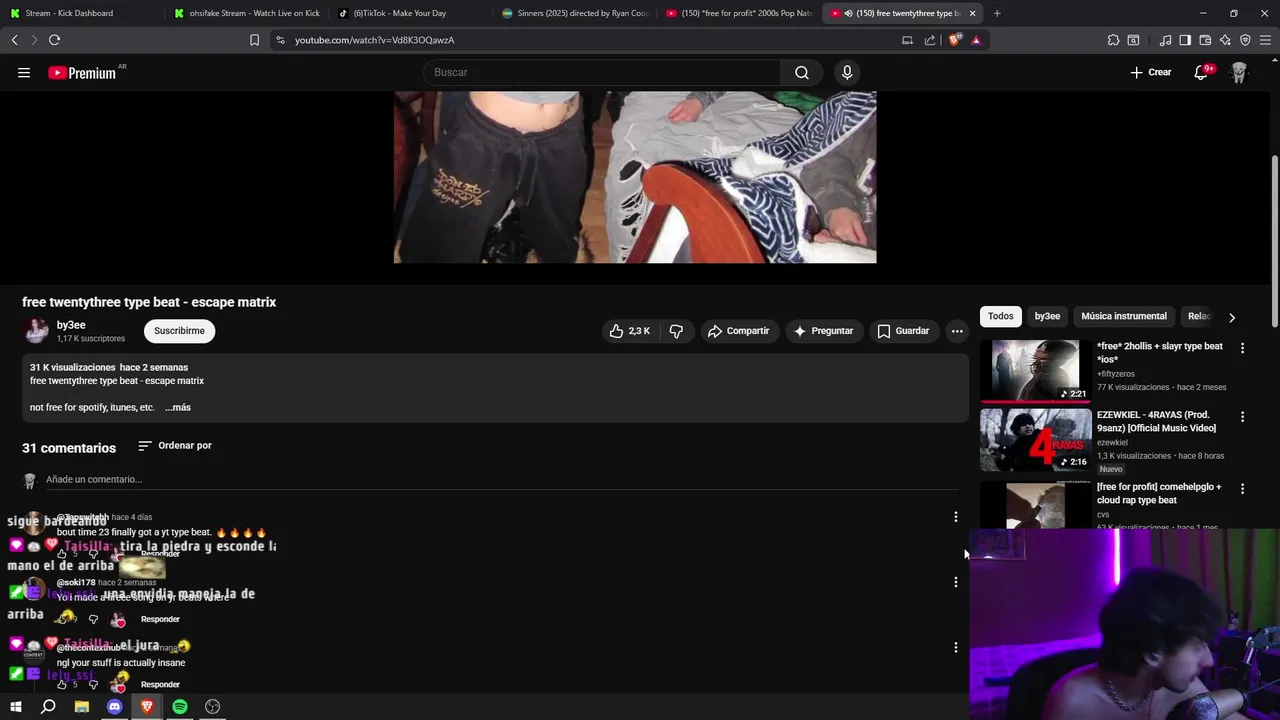Share page via address bar icon
The image size is (1280, 720).
(930, 40)
